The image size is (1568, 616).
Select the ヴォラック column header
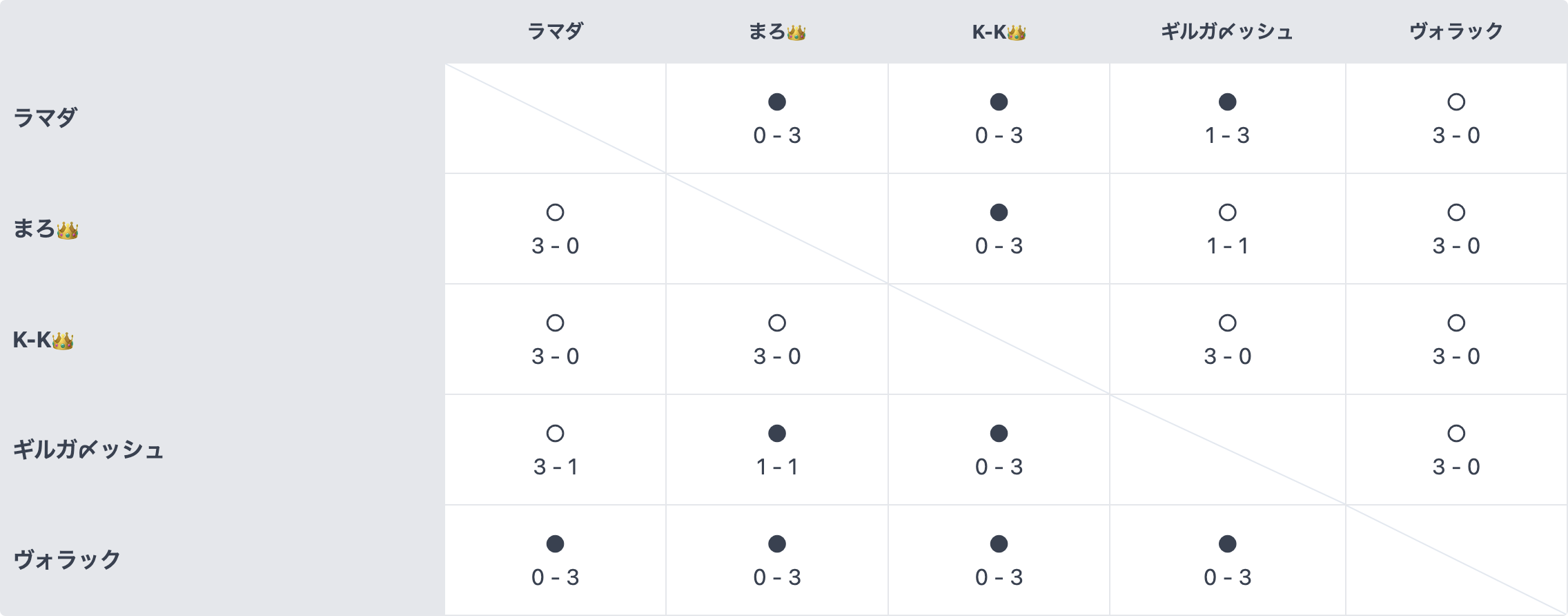(x=1456, y=31)
